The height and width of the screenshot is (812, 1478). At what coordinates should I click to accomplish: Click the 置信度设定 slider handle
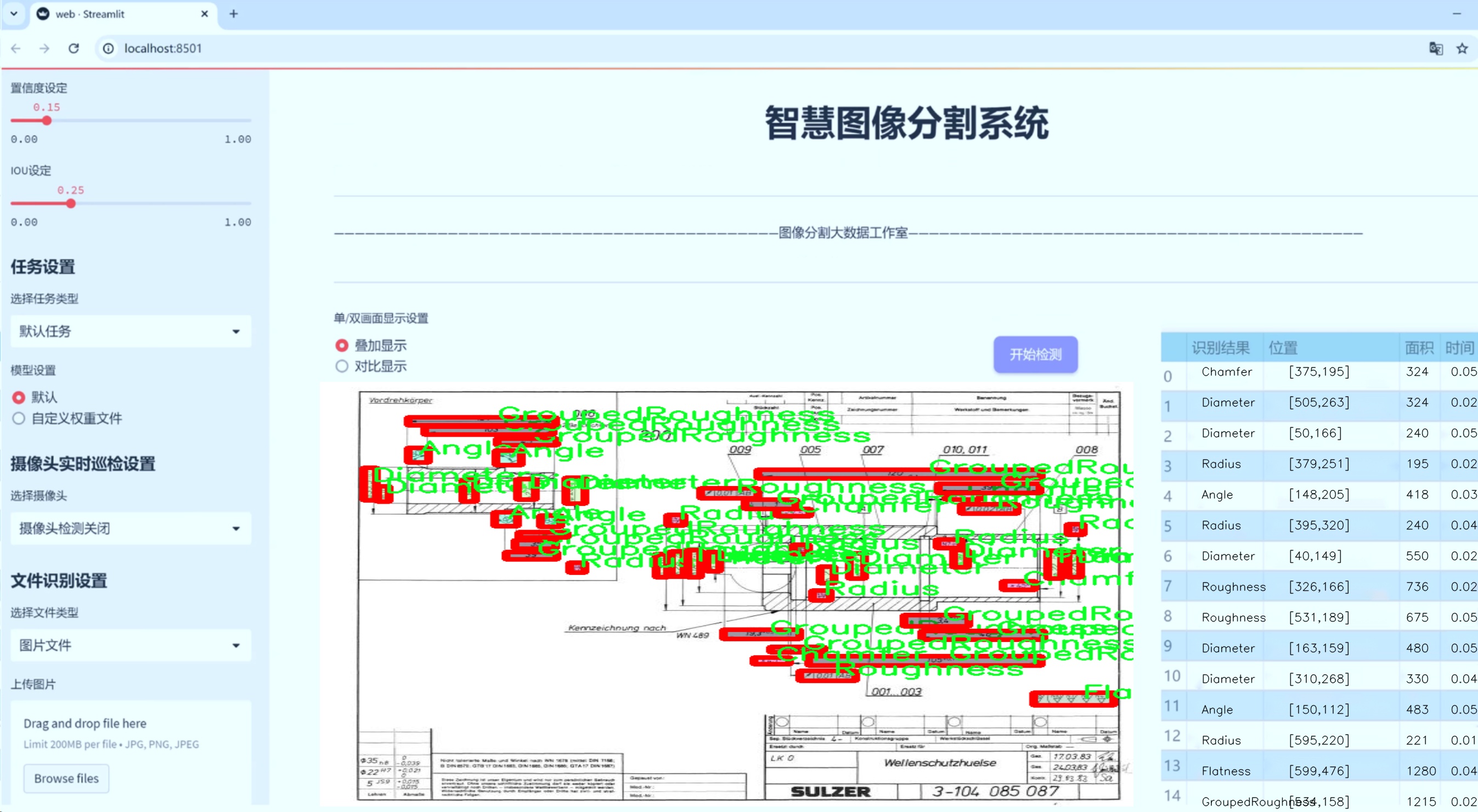pos(47,121)
